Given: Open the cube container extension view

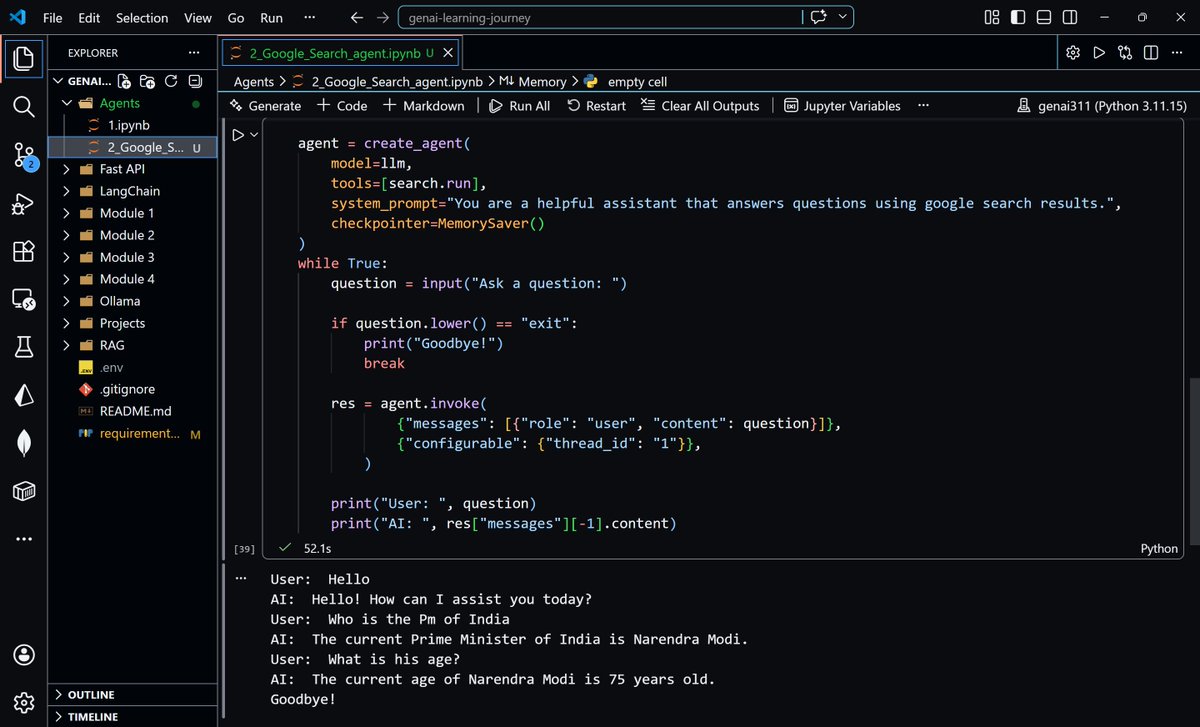Looking at the screenshot, I should click(x=24, y=491).
